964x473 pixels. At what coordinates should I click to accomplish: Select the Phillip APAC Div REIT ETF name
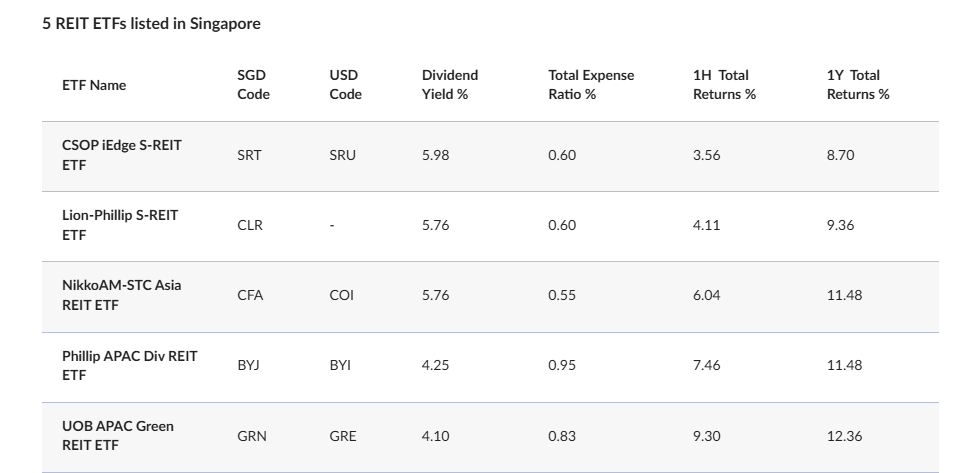[130, 365]
